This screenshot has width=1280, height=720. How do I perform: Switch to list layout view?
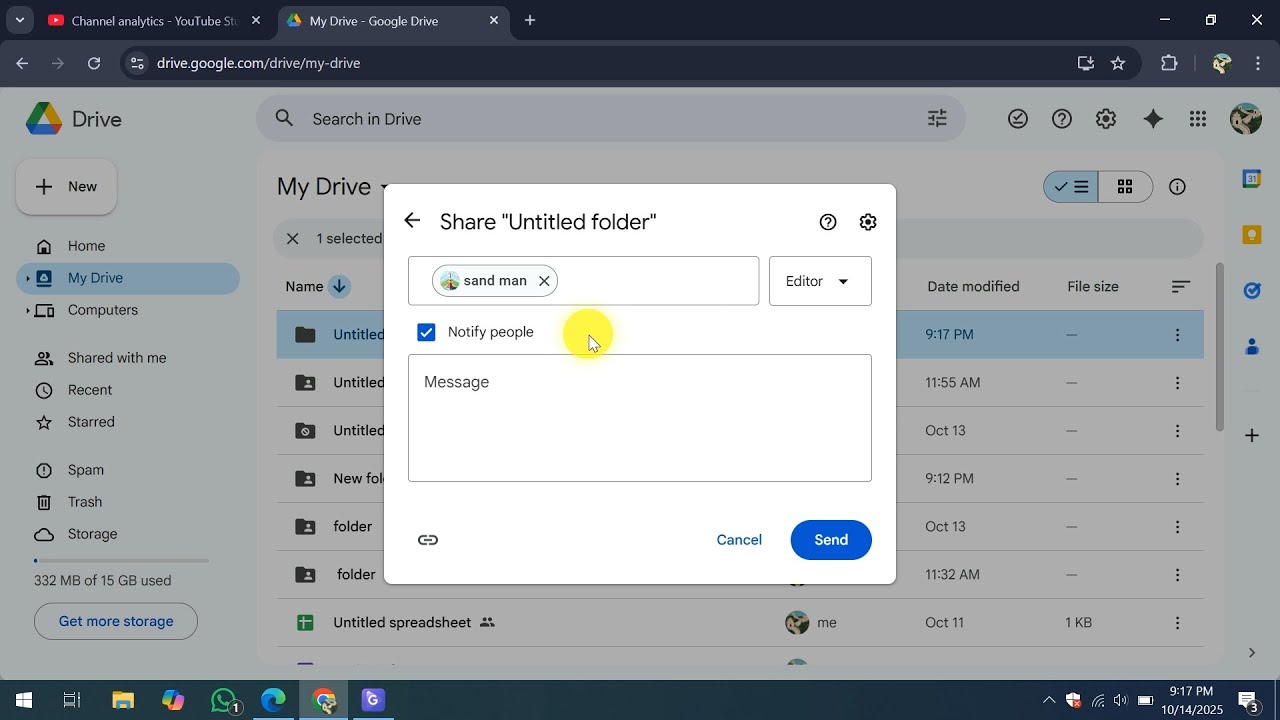coord(1071,187)
